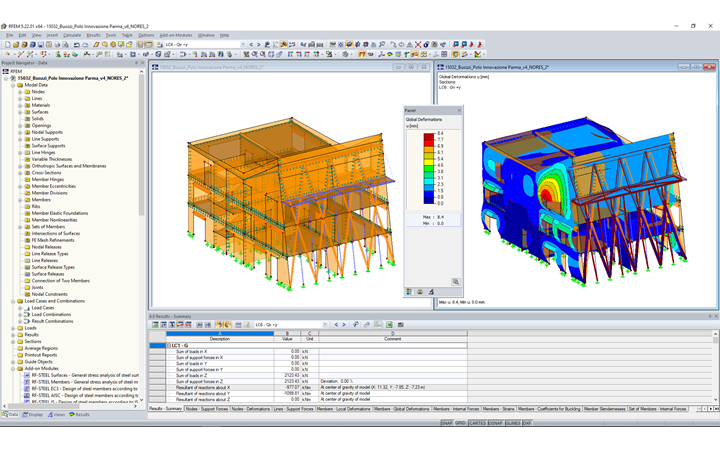
Task: Toggle OSNAP in the status bar
Action: point(495,423)
